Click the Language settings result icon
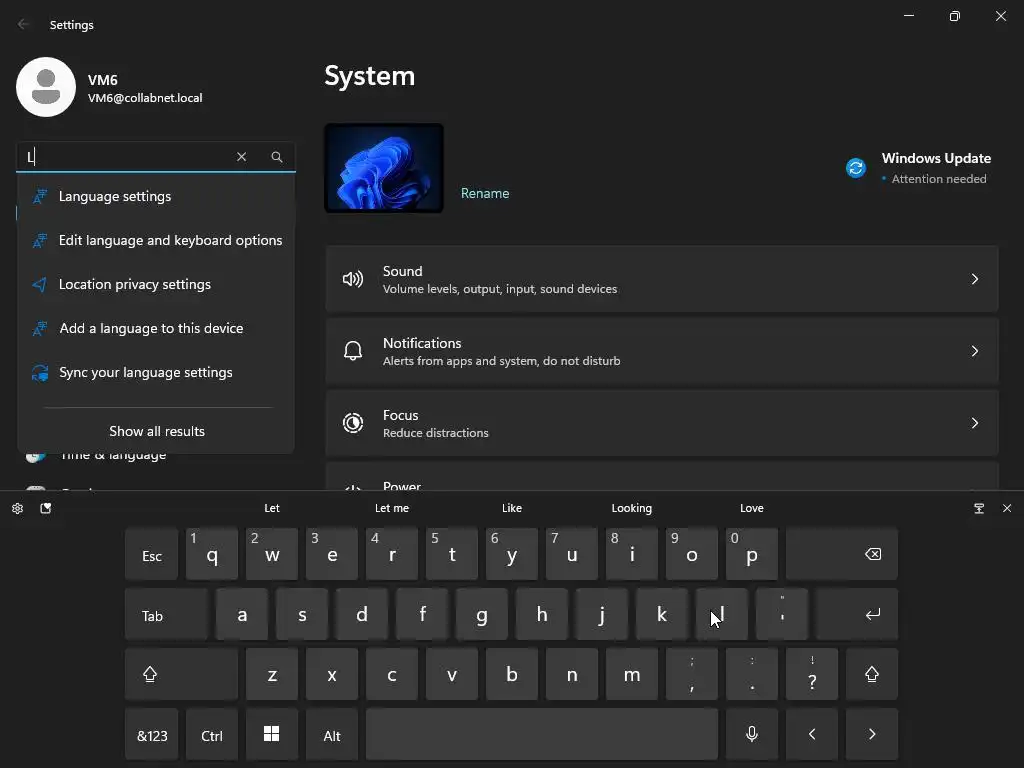 (40, 197)
